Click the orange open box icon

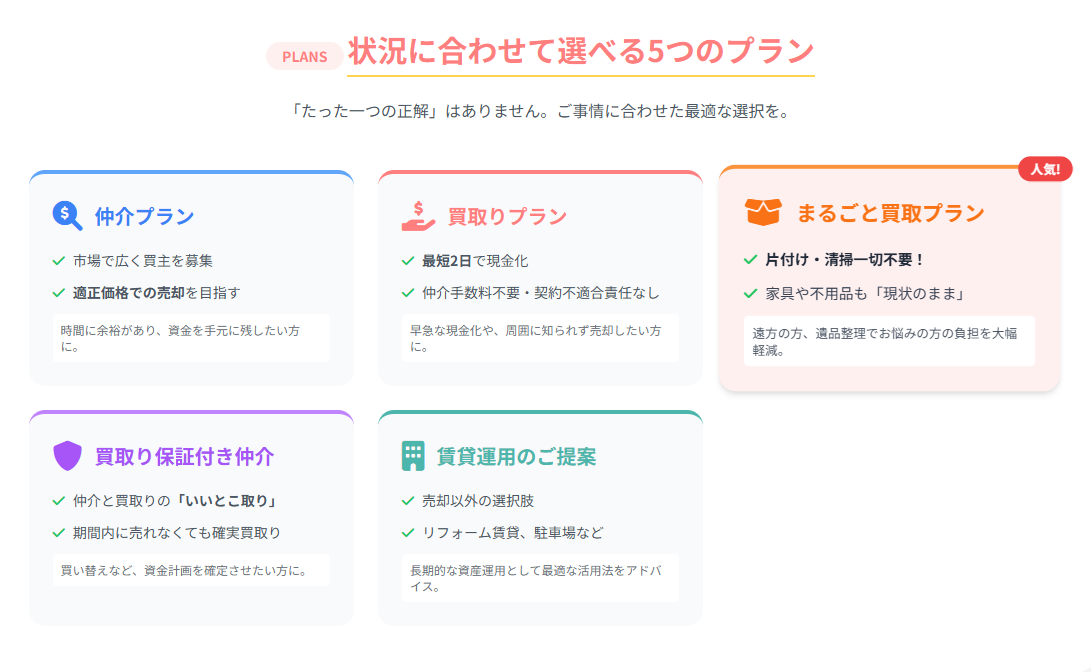point(763,212)
